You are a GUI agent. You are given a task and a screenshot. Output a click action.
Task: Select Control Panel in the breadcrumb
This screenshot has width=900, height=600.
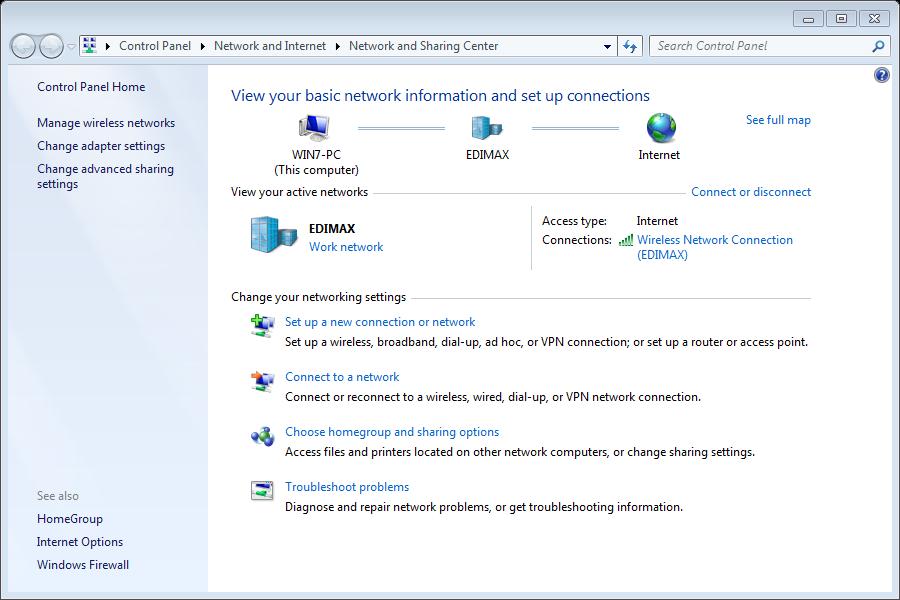tap(155, 46)
